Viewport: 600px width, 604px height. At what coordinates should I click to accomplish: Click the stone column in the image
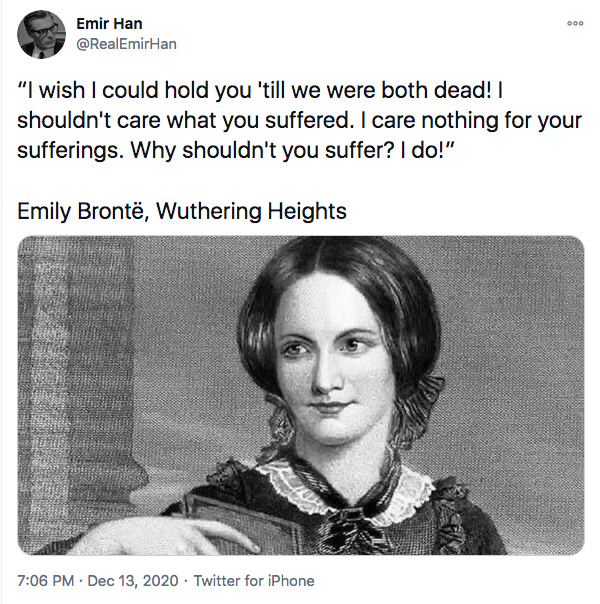(70, 380)
